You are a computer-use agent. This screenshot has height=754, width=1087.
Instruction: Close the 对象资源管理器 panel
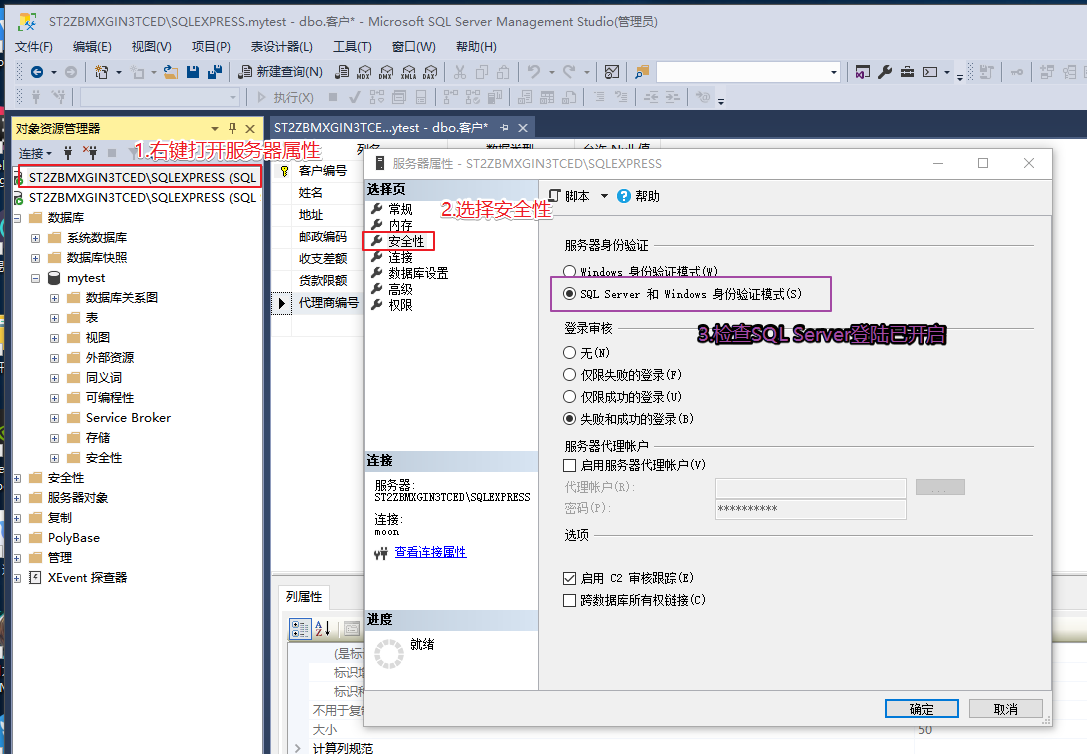[250, 128]
